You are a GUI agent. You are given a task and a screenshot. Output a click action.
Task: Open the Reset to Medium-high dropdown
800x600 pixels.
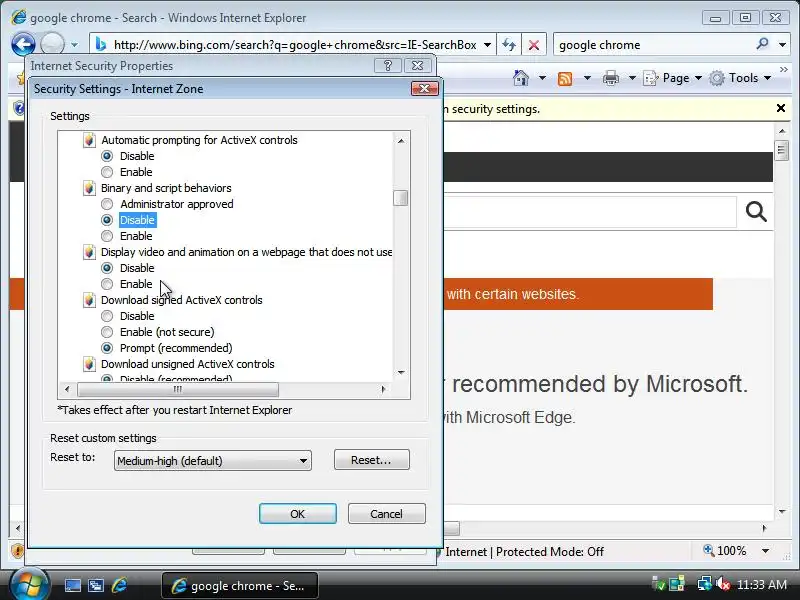click(x=213, y=461)
